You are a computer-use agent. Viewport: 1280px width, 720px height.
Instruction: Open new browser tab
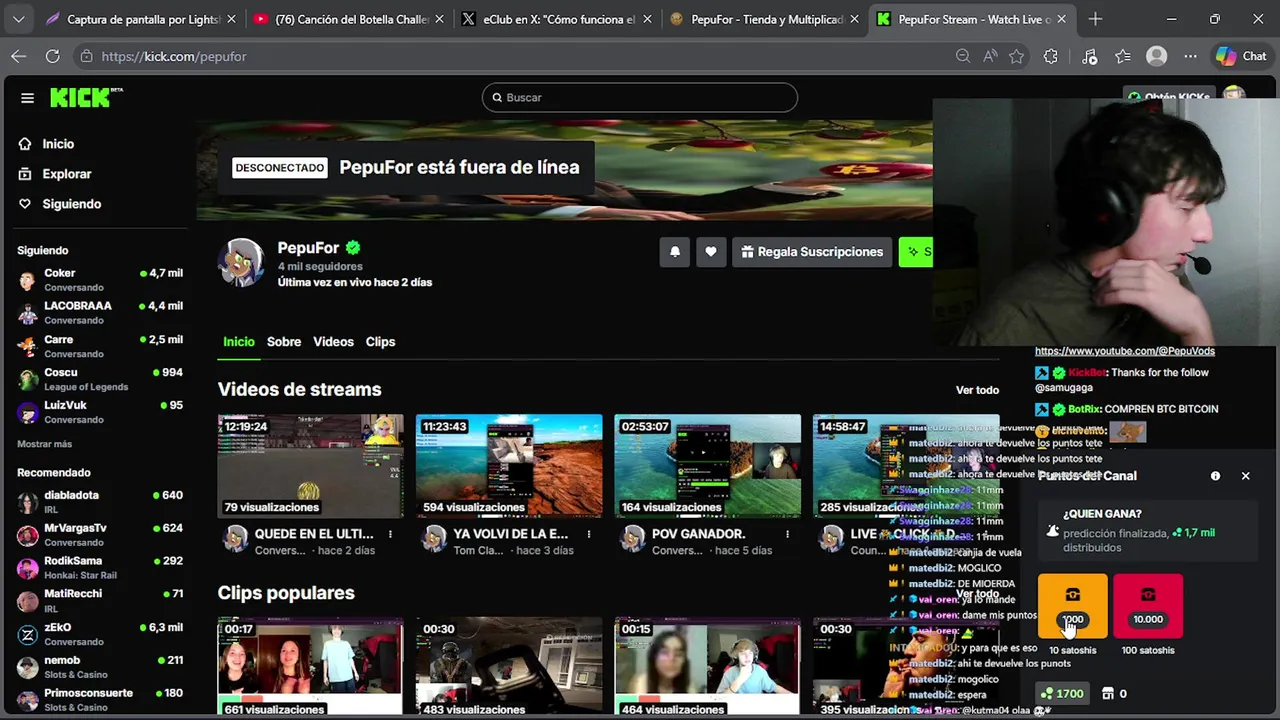coord(1095,19)
